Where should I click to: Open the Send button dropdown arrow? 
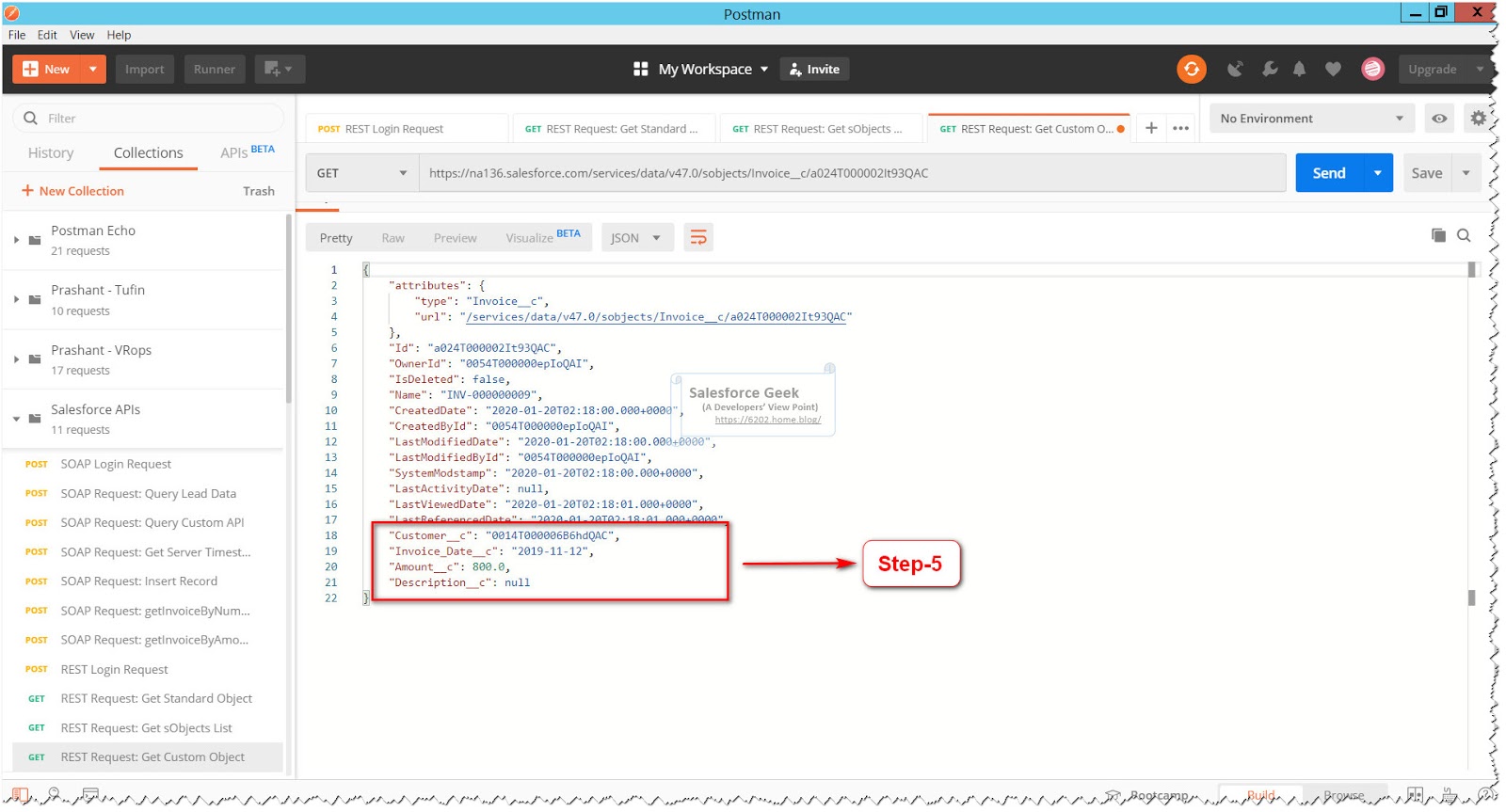(1378, 173)
